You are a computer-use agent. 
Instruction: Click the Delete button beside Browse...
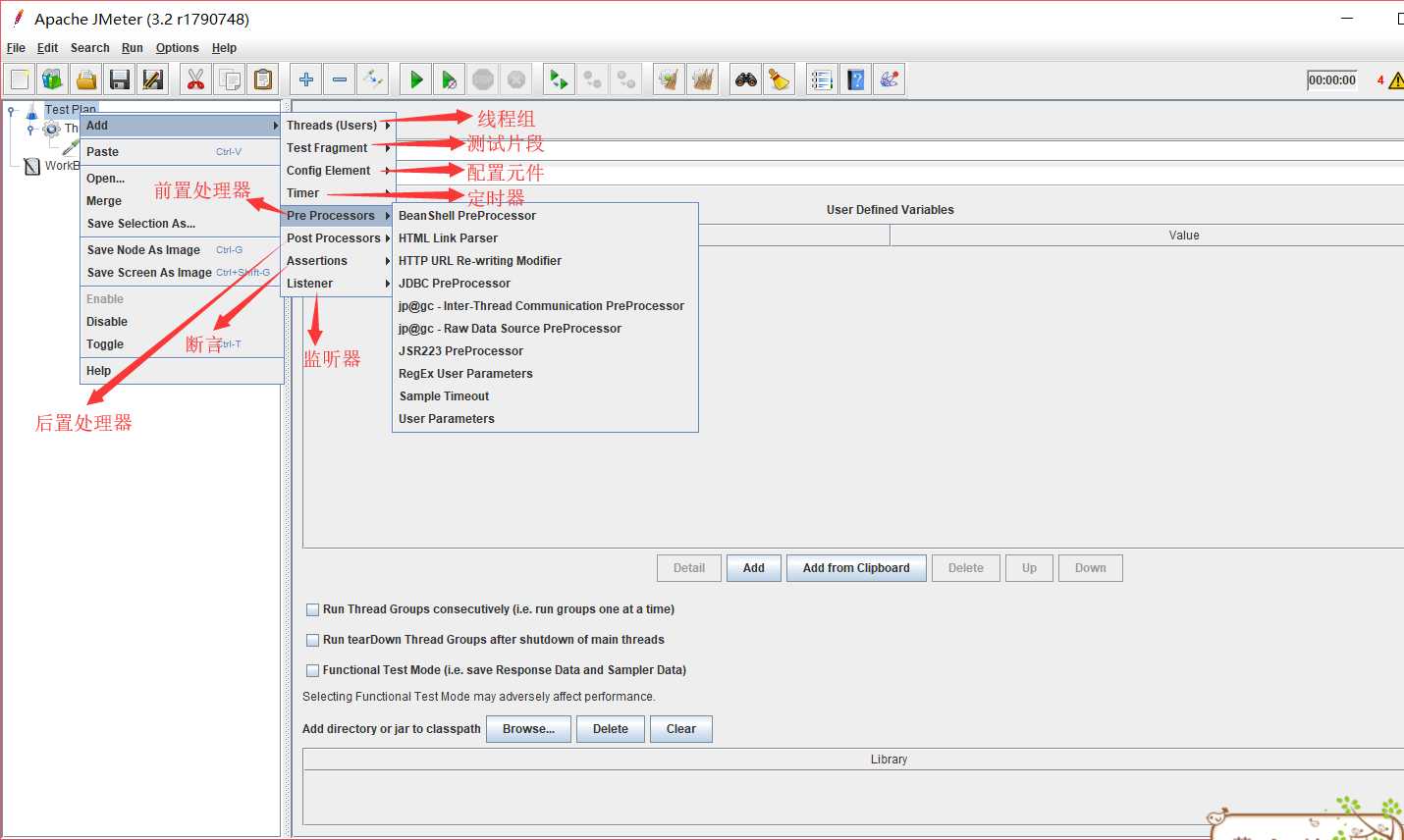coord(611,729)
